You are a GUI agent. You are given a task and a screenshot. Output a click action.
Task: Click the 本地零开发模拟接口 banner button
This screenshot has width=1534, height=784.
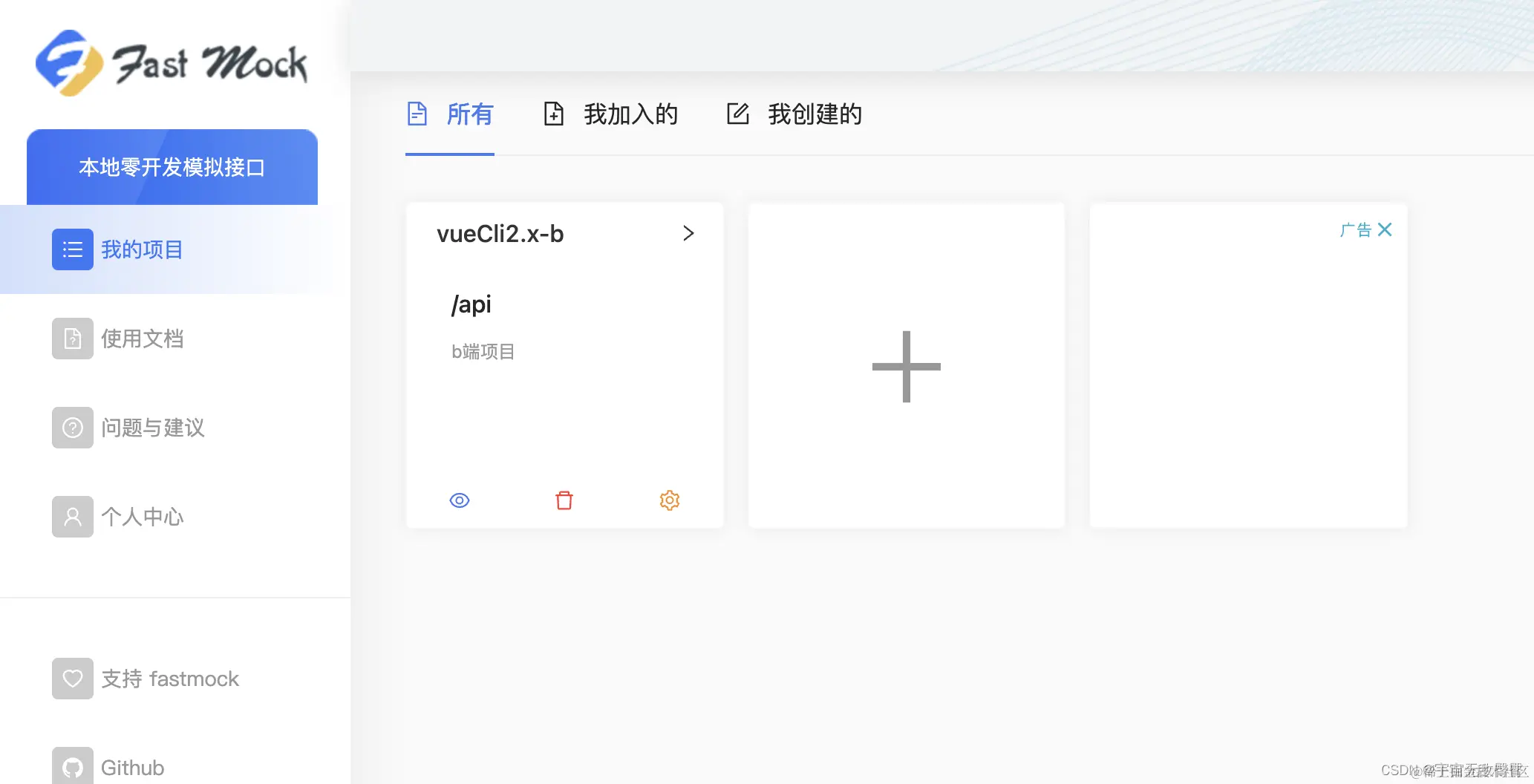tap(172, 166)
